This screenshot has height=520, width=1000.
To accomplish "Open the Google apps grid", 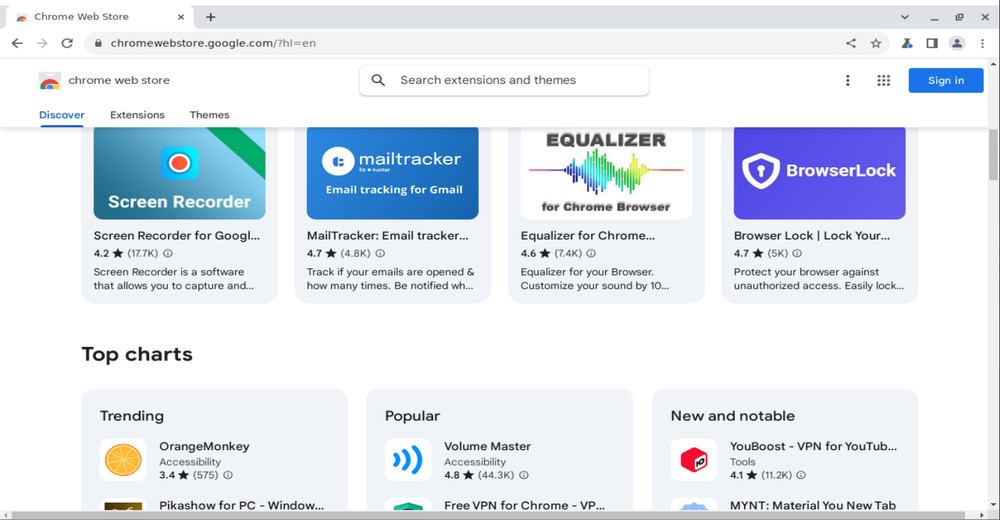I will coord(883,80).
